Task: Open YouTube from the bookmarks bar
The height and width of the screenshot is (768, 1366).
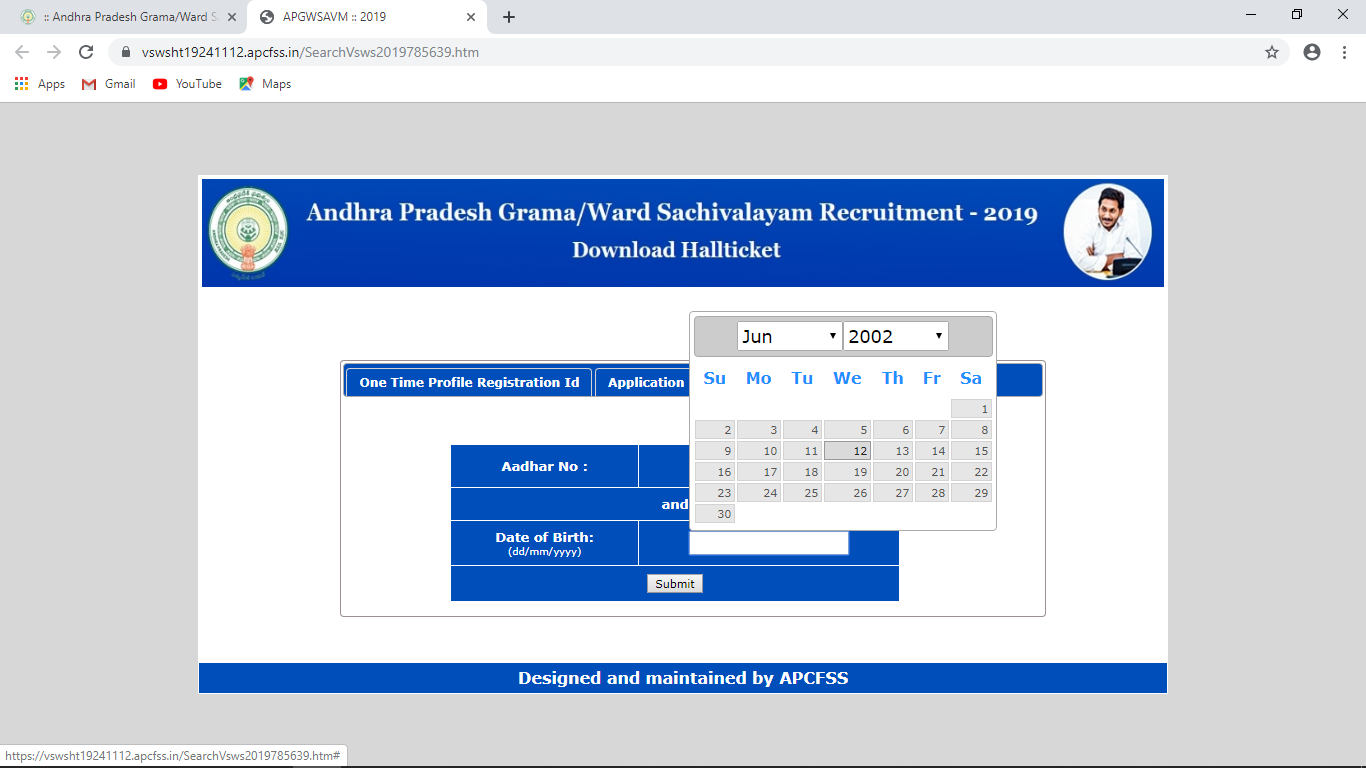Action: click(186, 84)
